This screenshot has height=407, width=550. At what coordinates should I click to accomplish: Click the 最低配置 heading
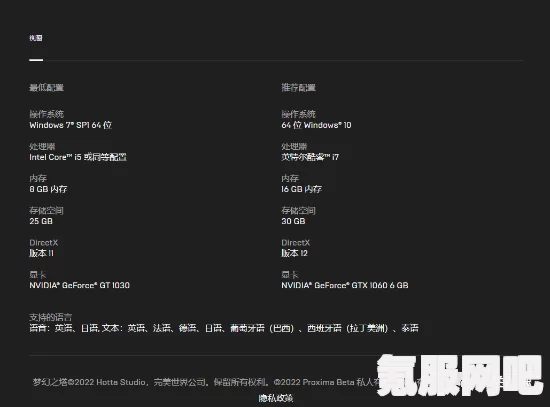coord(46,87)
